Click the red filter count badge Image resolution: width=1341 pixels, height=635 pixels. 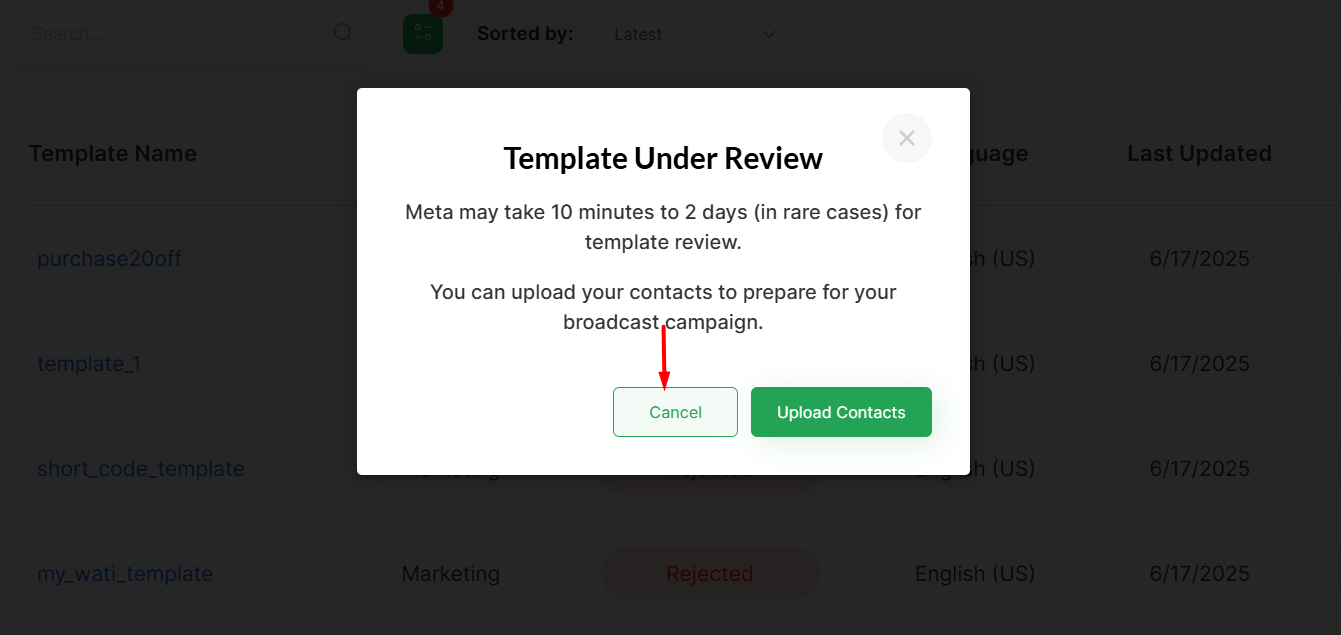pos(441,6)
